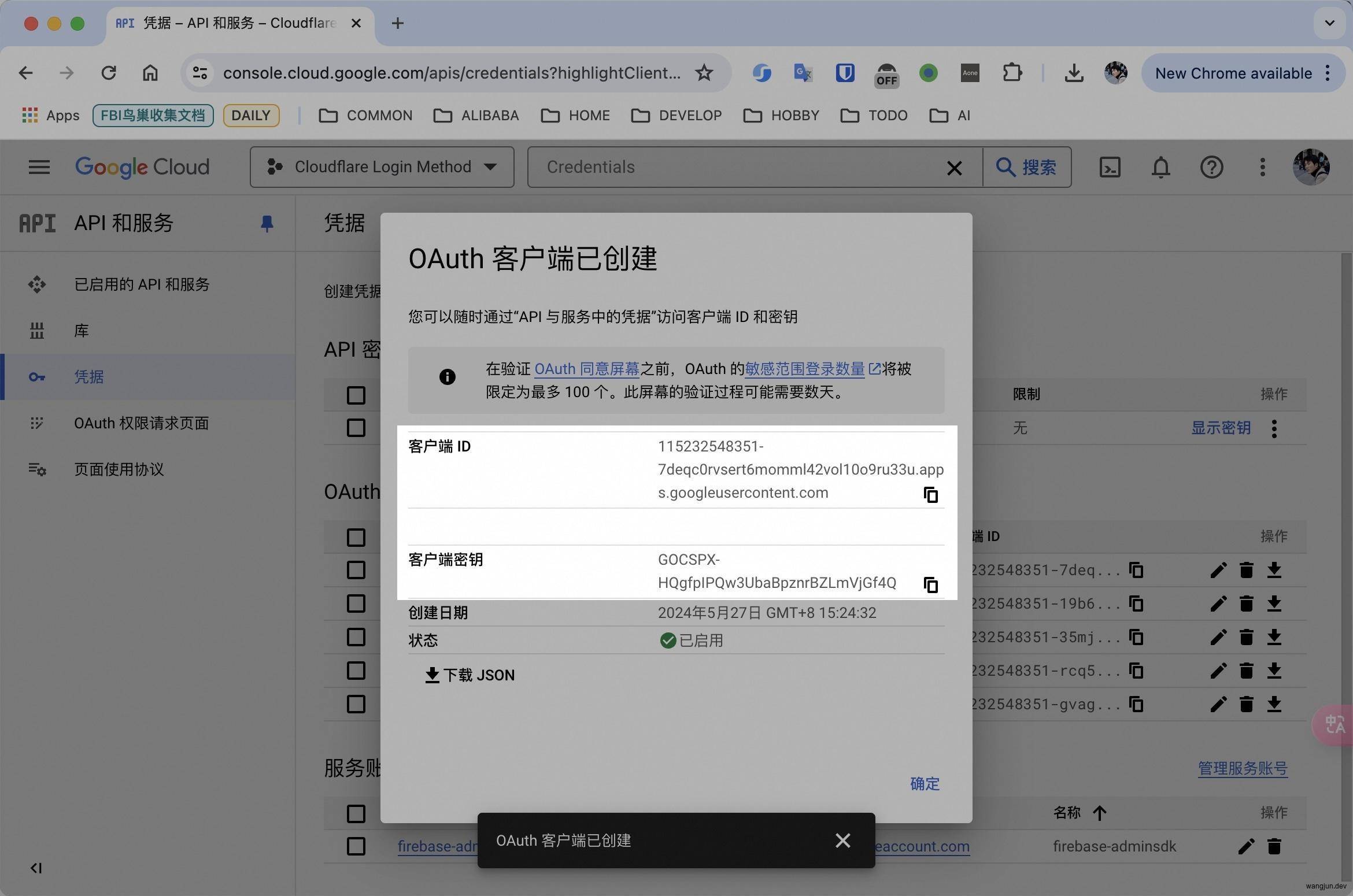This screenshot has height=896, width=1353.
Task: Tick the select-all checkbox in OAuth clients header
Action: (x=356, y=537)
